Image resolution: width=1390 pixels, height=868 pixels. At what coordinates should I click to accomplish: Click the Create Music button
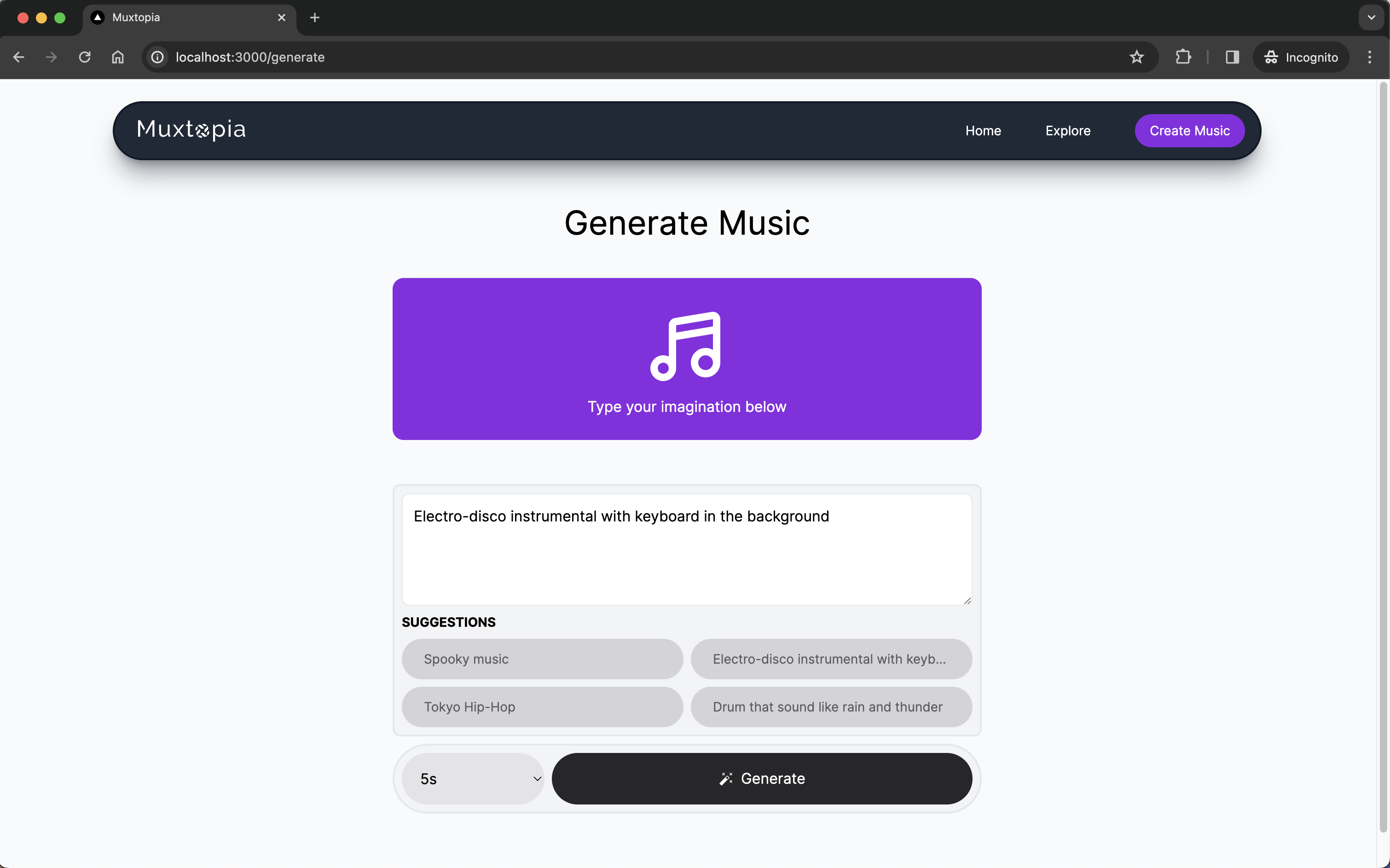pyautogui.click(x=1189, y=131)
